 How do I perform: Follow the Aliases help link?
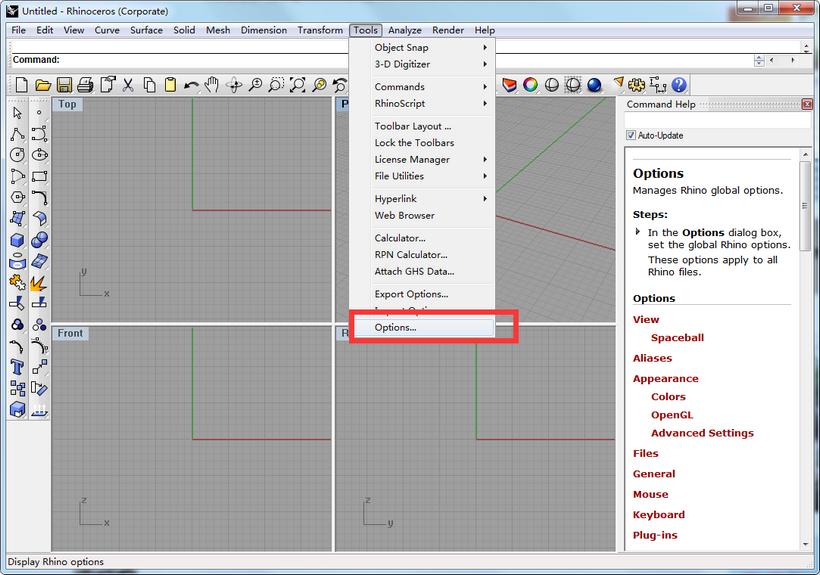click(x=652, y=358)
